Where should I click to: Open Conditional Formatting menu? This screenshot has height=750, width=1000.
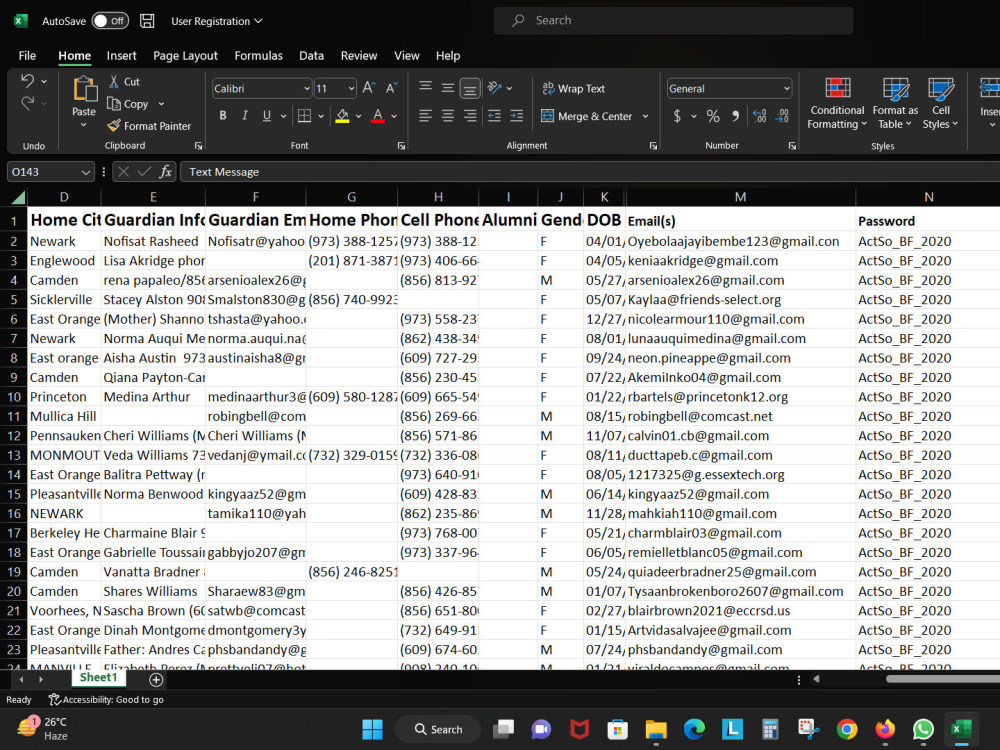837,103
